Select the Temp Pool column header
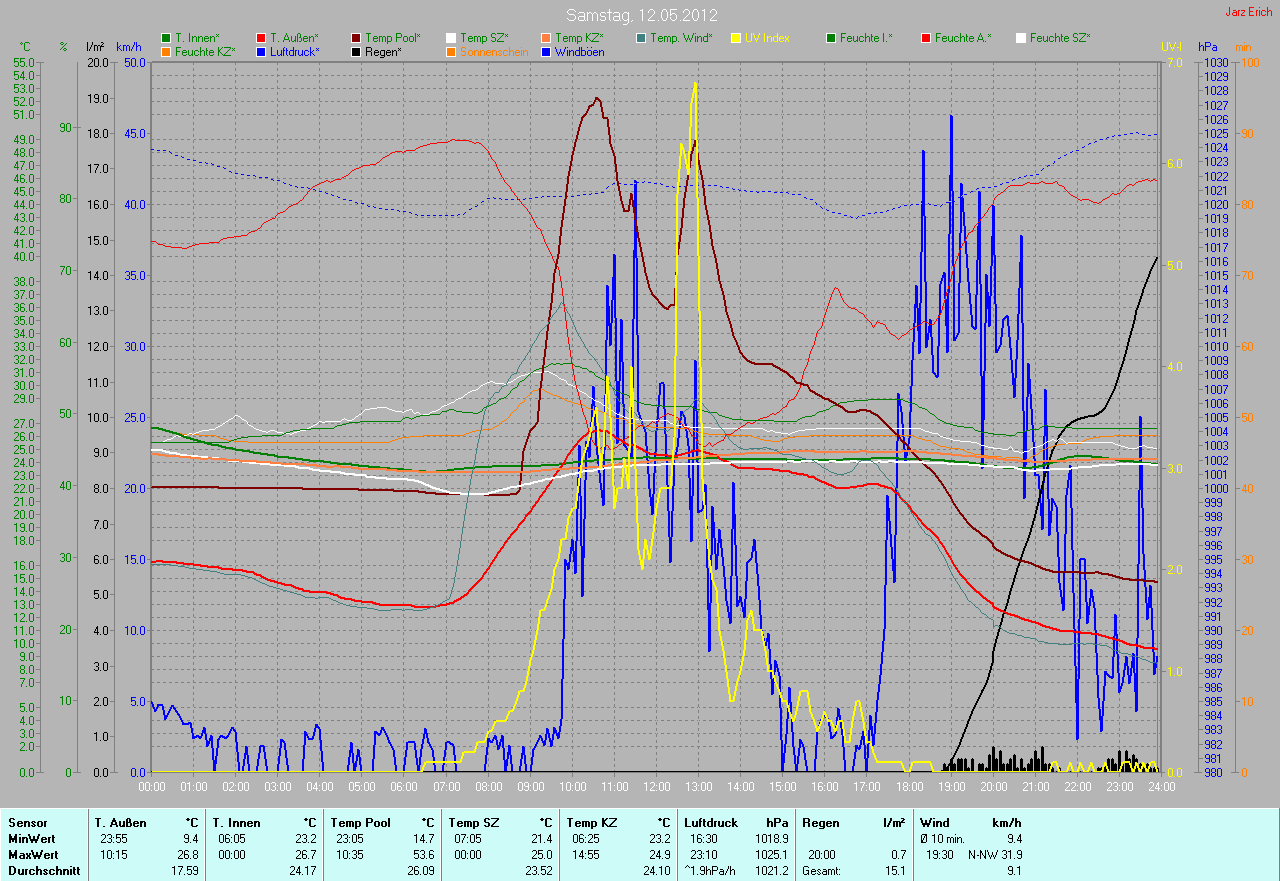 click(360, 822)
